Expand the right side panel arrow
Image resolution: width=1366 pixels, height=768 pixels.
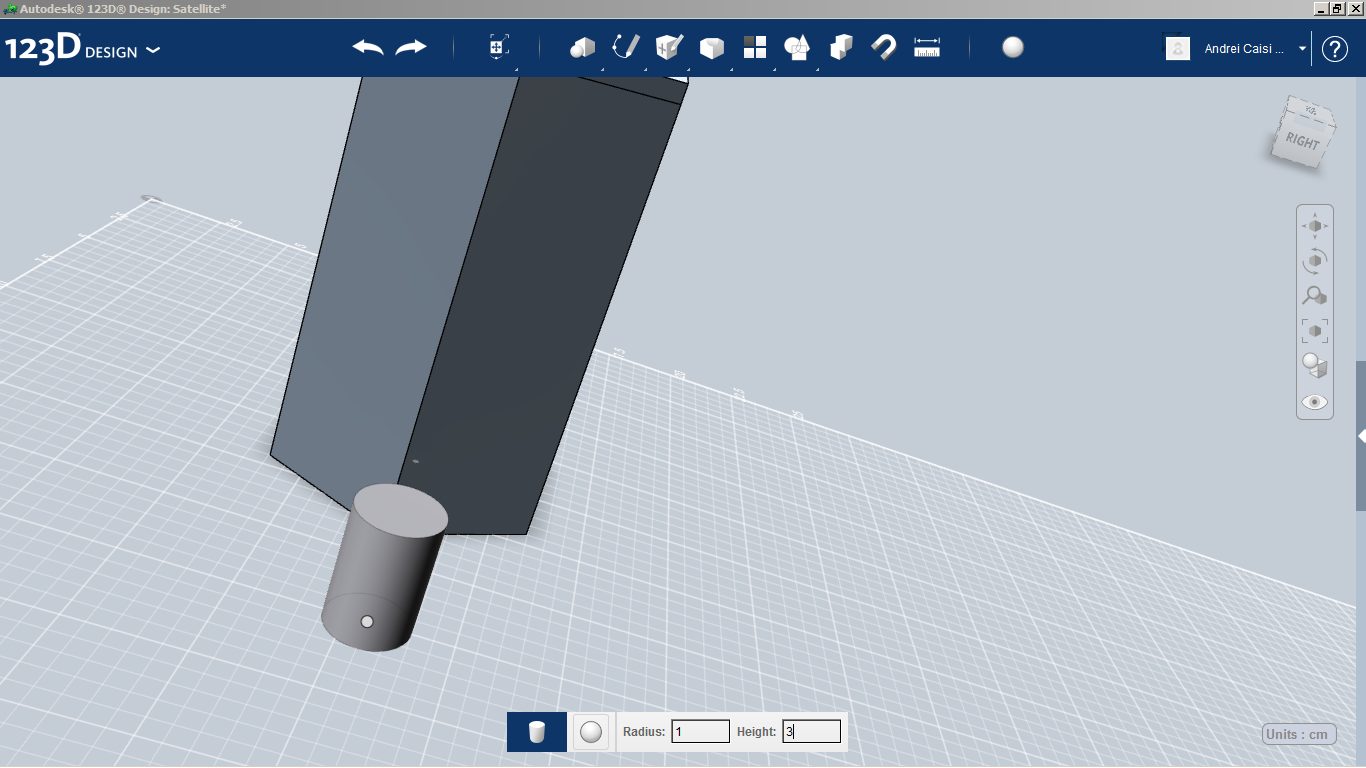[x=1361, y=436]
